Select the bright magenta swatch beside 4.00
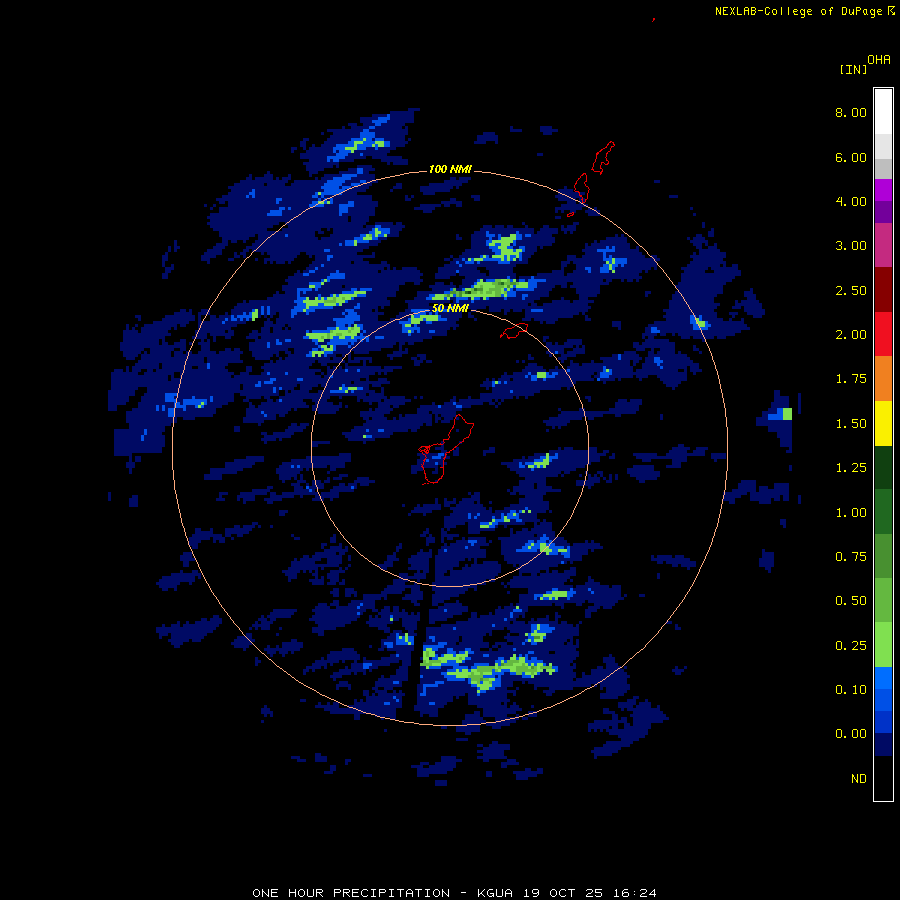900x900 pixels. click(x=883, y=190)
